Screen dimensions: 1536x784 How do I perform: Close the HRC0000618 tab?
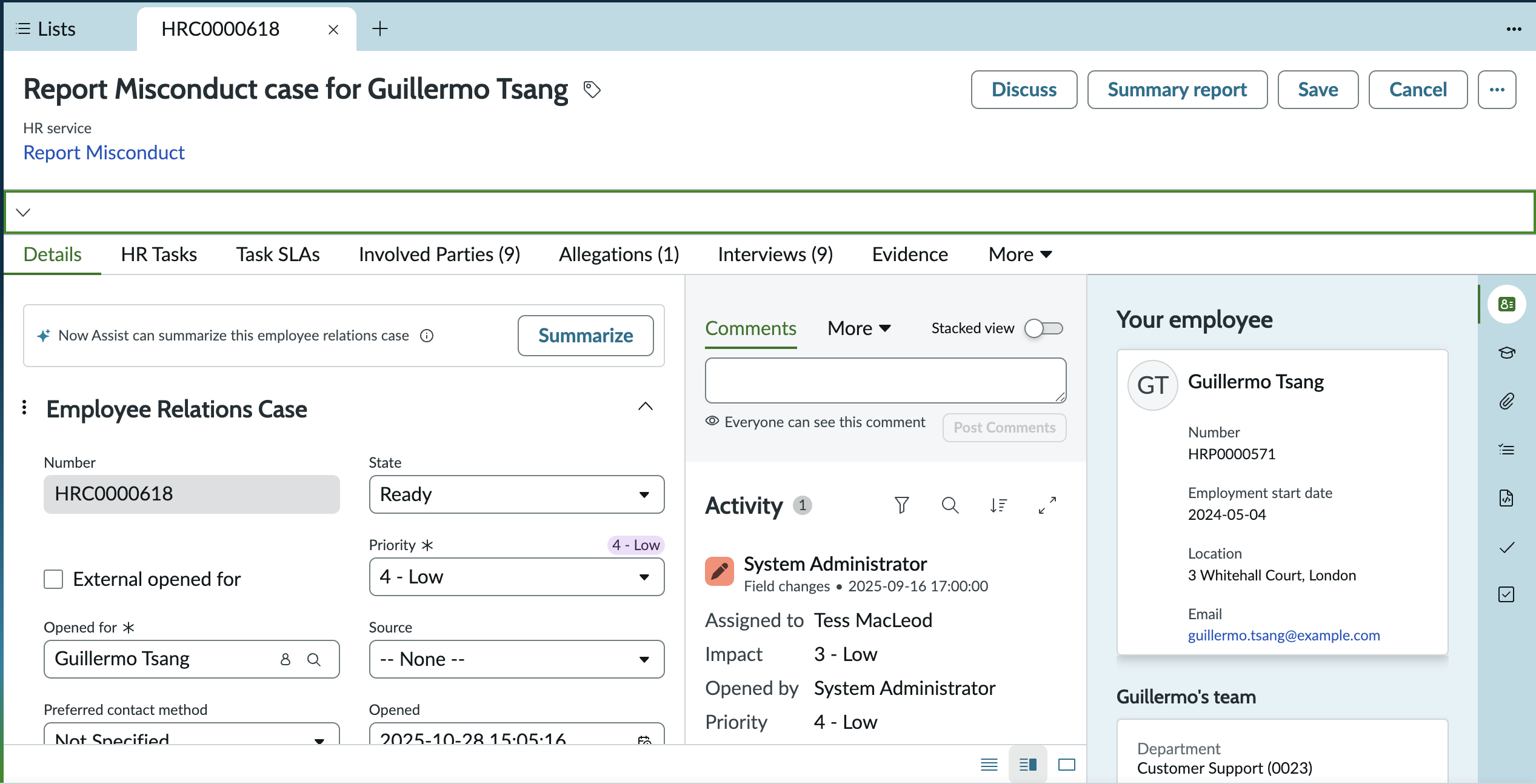click(x=333, y=29)
